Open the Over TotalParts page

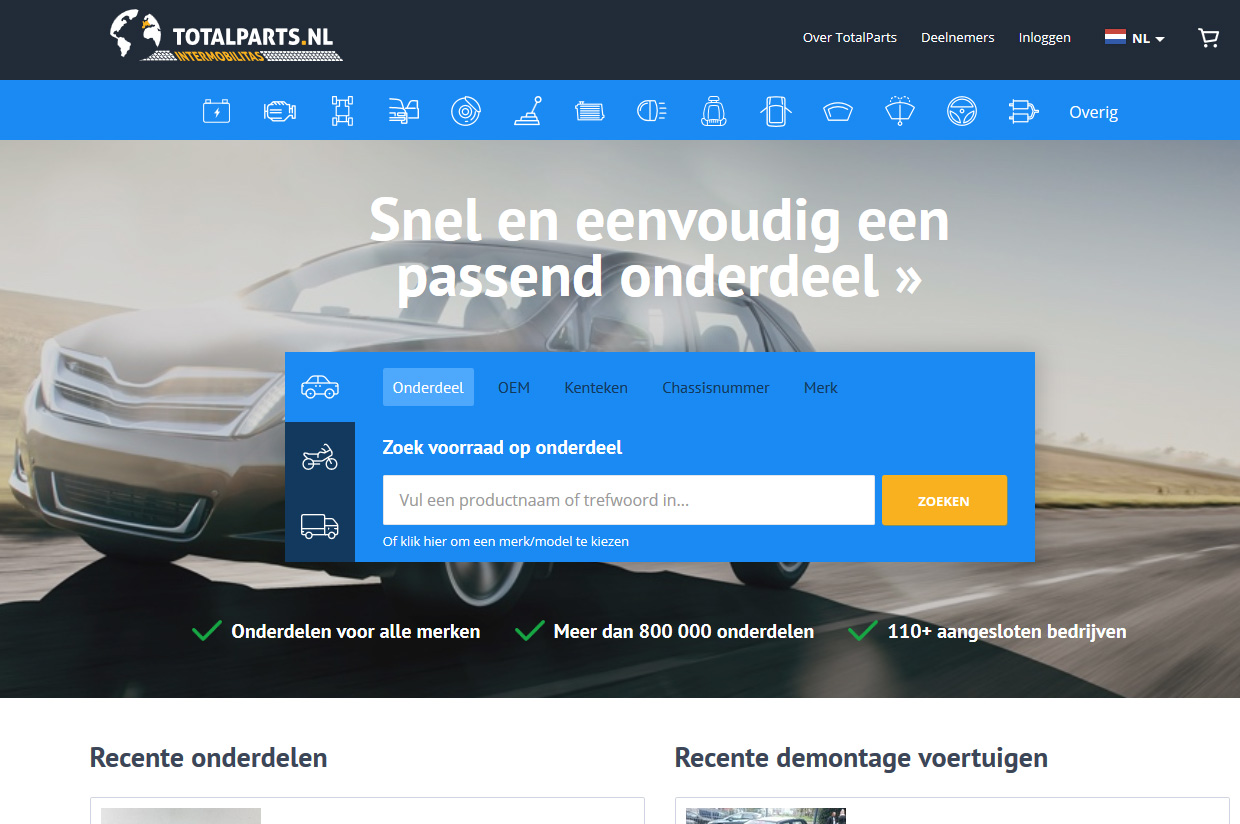coord(850,38)
